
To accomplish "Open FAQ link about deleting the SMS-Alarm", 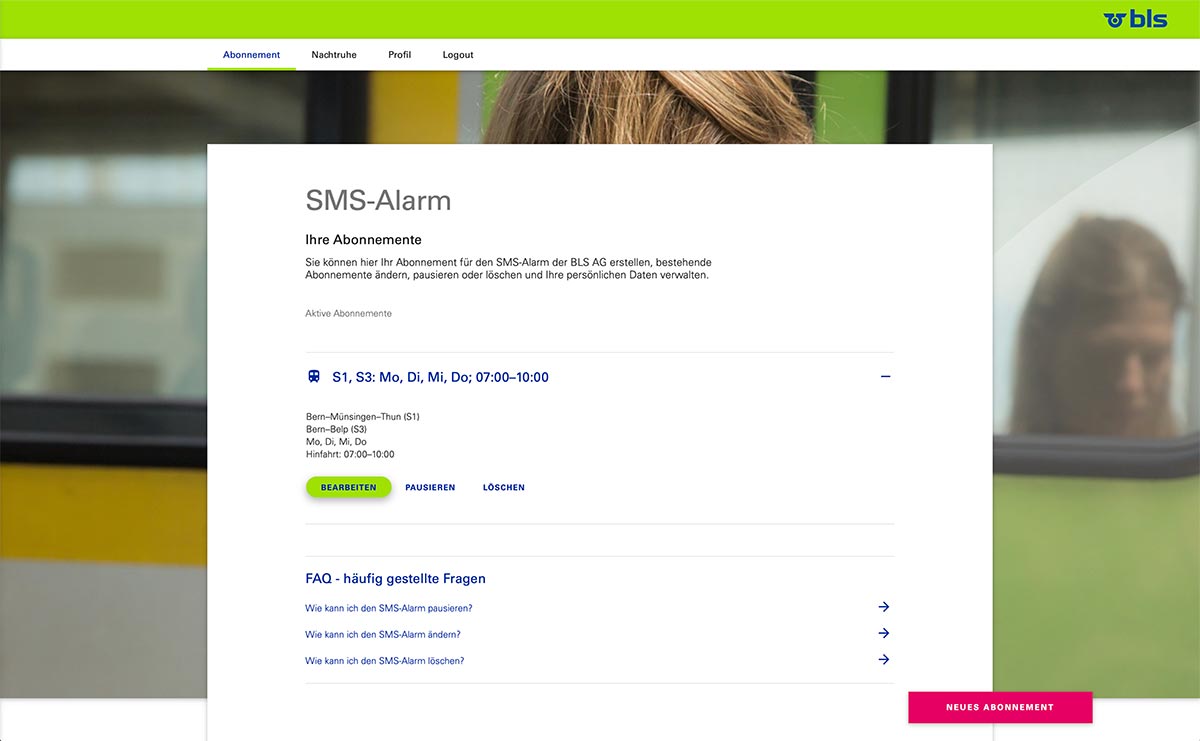I will (384, 661).
